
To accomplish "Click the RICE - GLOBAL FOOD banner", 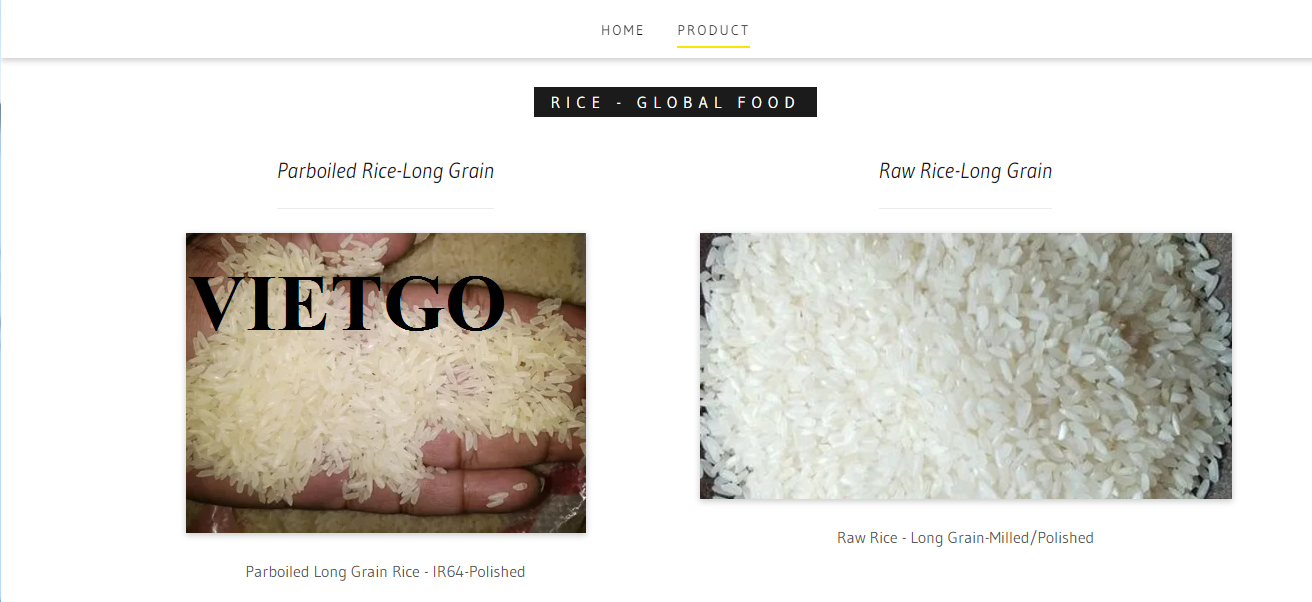I will pos(675,102).
